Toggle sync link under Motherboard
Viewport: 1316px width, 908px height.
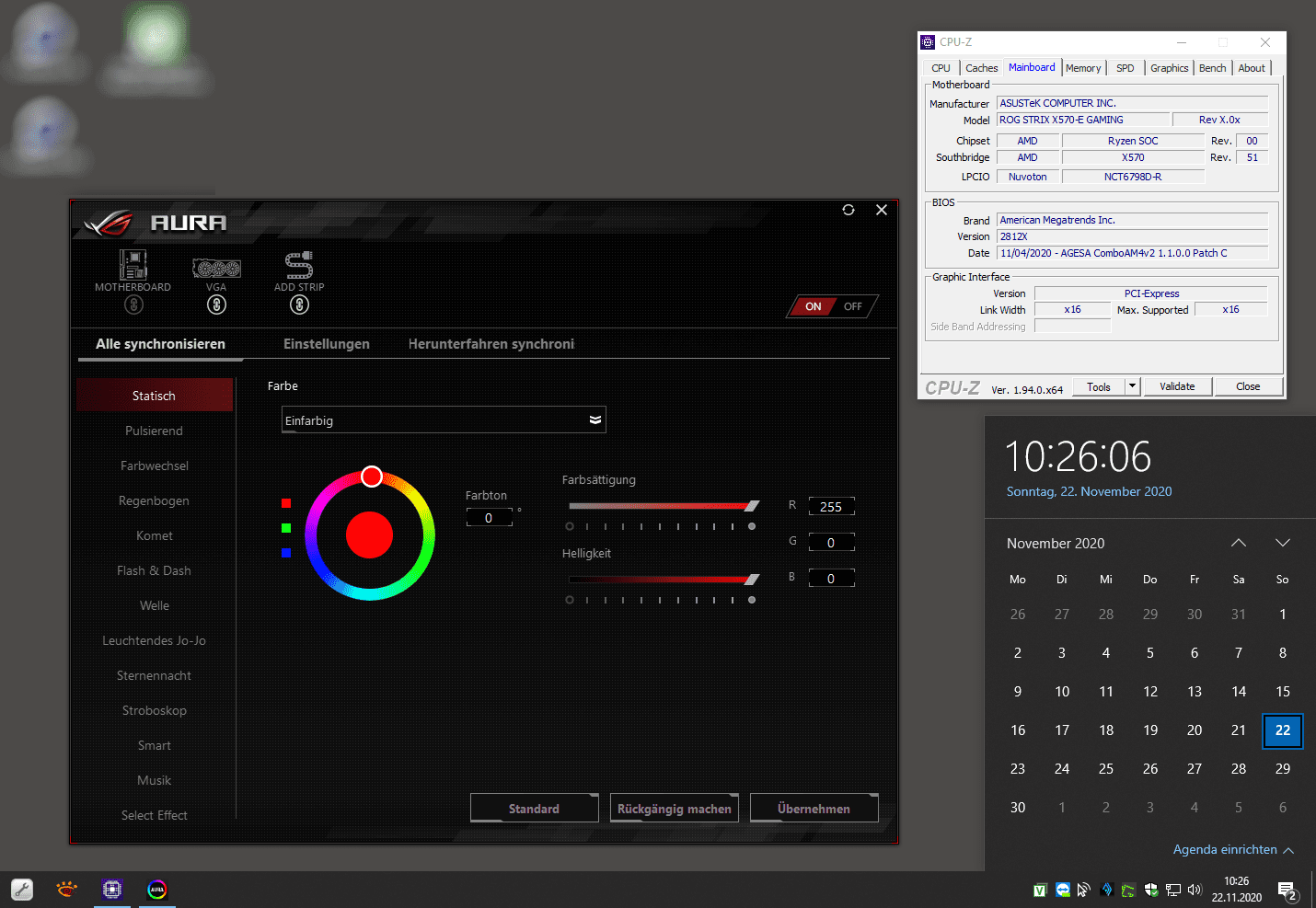[x=133, y=305]
